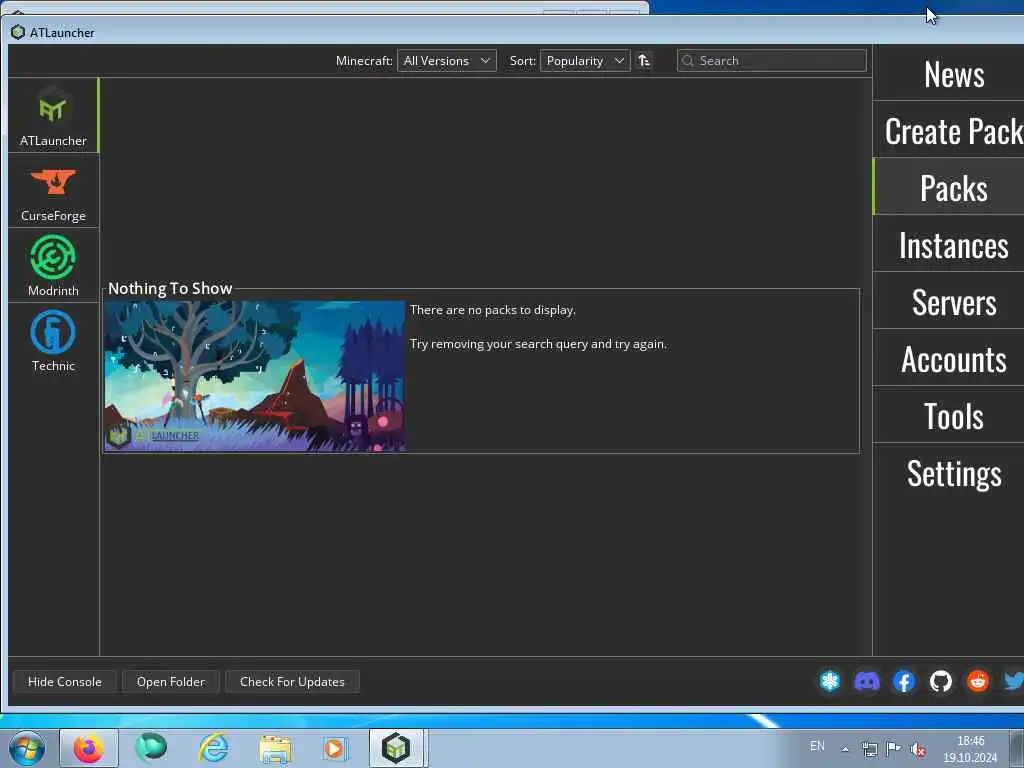Click the muted volume tray icon

click(918, 749)
